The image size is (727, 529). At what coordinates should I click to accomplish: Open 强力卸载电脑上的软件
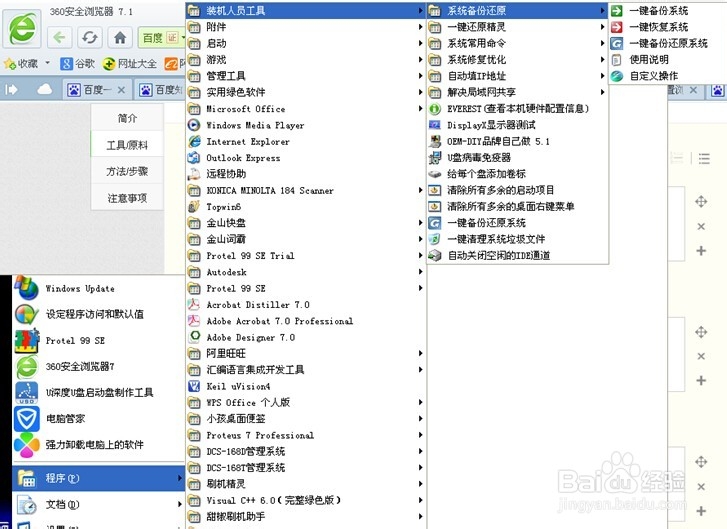(x=99, y=444)
